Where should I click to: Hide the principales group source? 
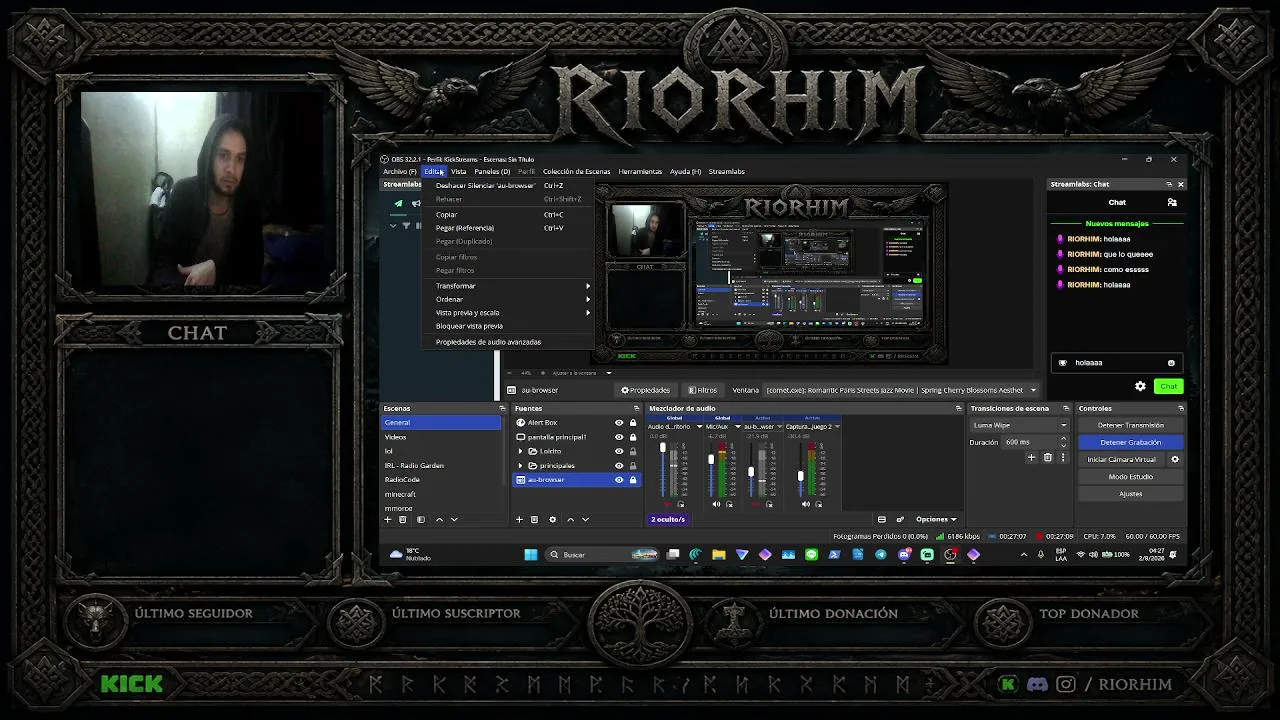point(619,466)
